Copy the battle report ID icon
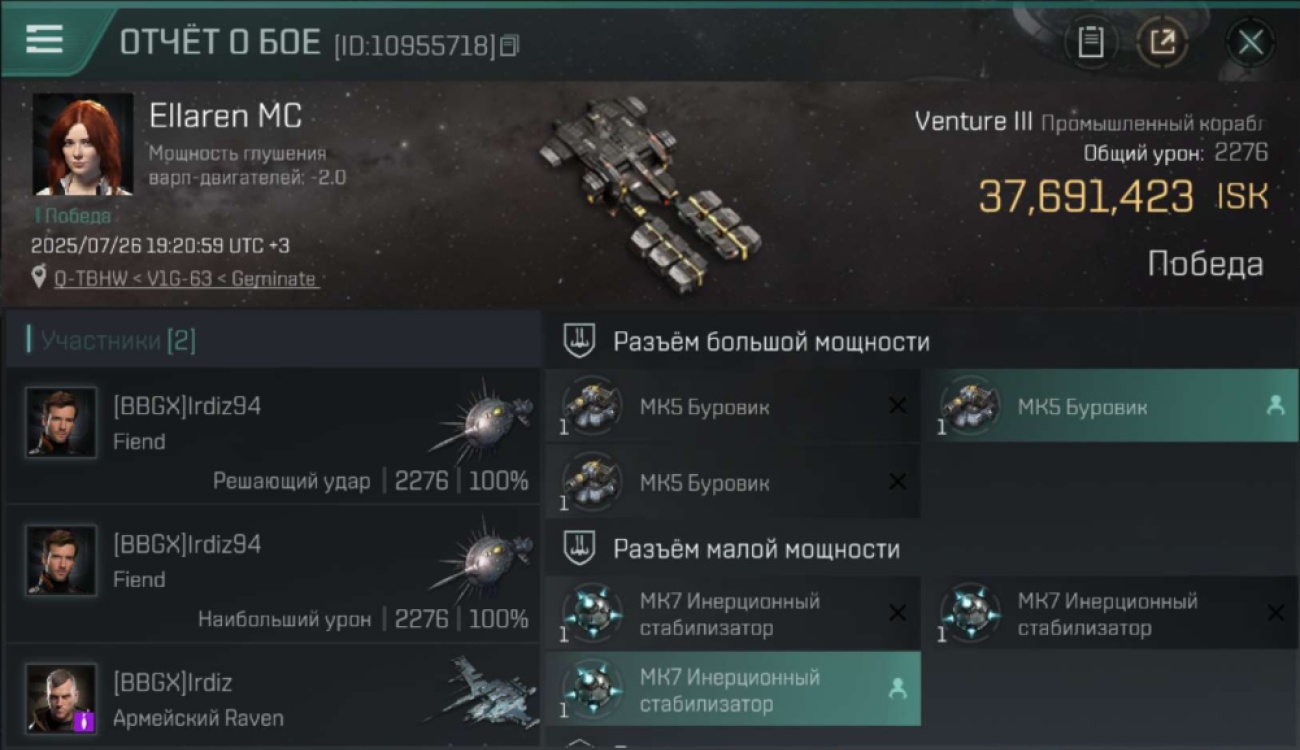Image resolution: width=1300 pixels, height=750 pixels. [510, 45]
